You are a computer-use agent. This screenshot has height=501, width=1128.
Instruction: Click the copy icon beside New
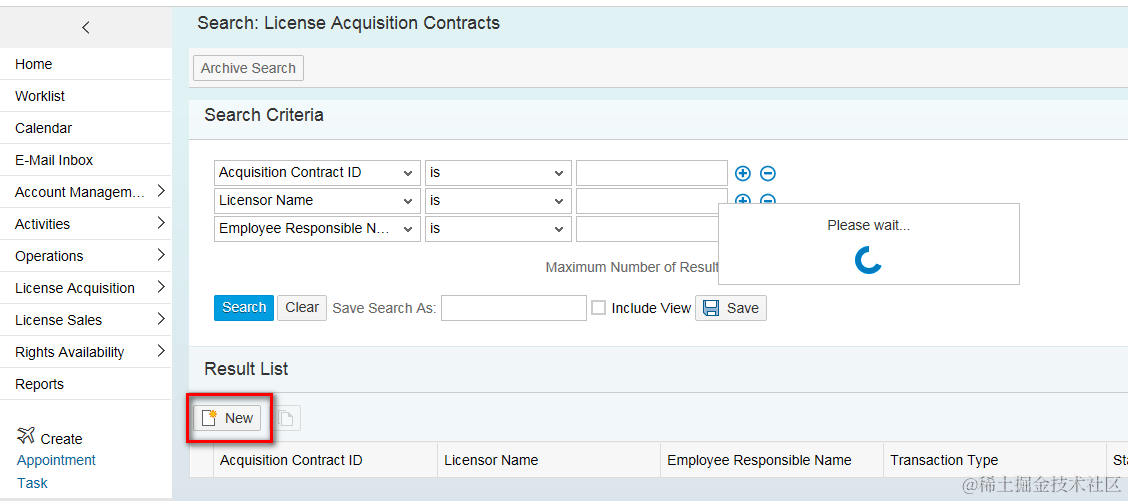[286, 418]
